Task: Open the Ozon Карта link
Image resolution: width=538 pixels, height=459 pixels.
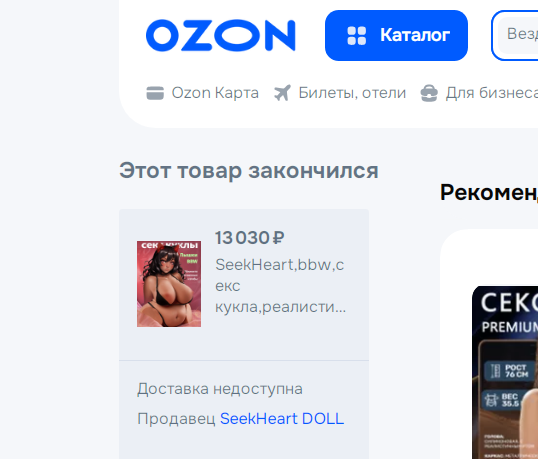Action: [215, 93]
